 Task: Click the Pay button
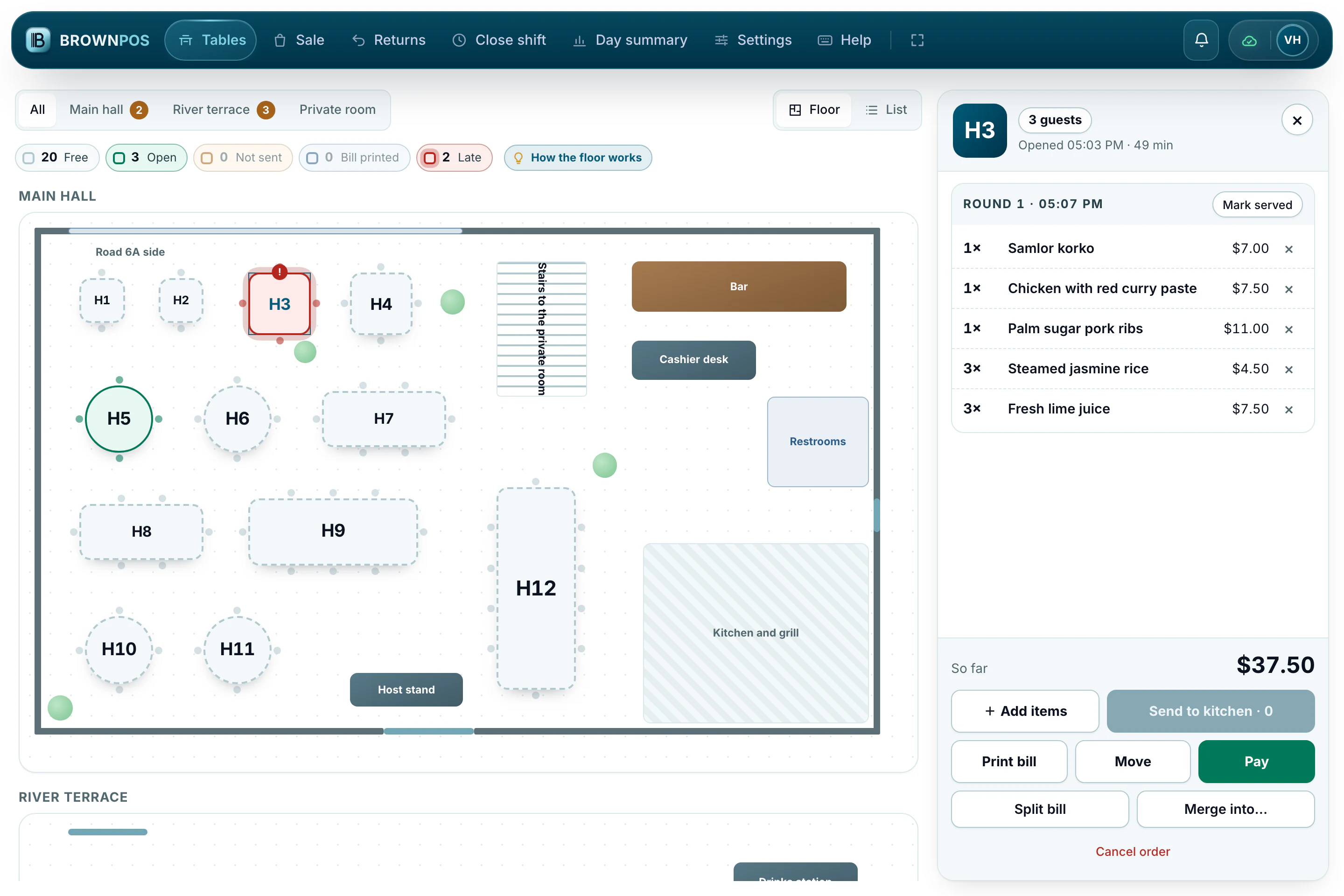[x=1256, y=761]
